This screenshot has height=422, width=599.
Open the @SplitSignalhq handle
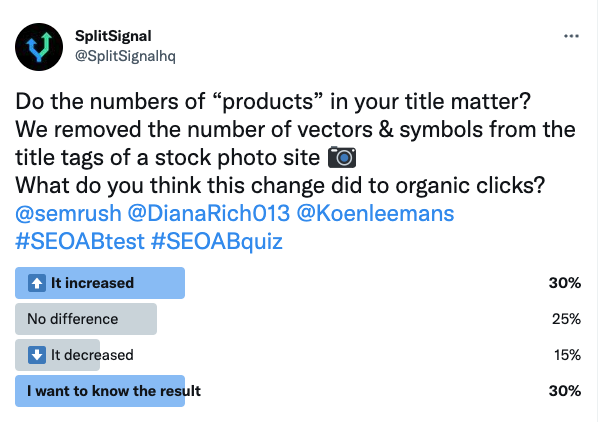pos(125,56)
